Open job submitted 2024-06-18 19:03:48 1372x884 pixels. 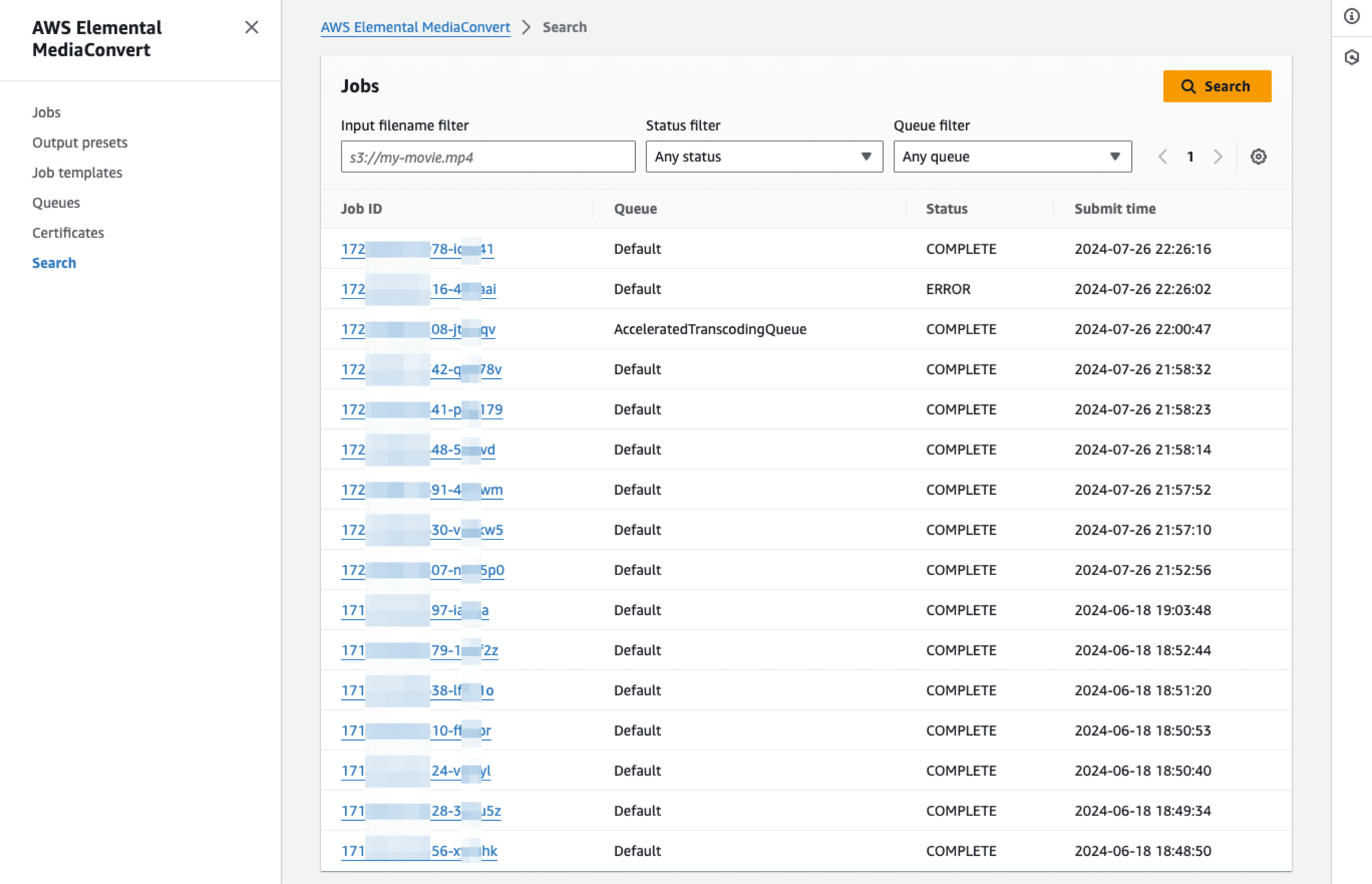coord(415,610)
